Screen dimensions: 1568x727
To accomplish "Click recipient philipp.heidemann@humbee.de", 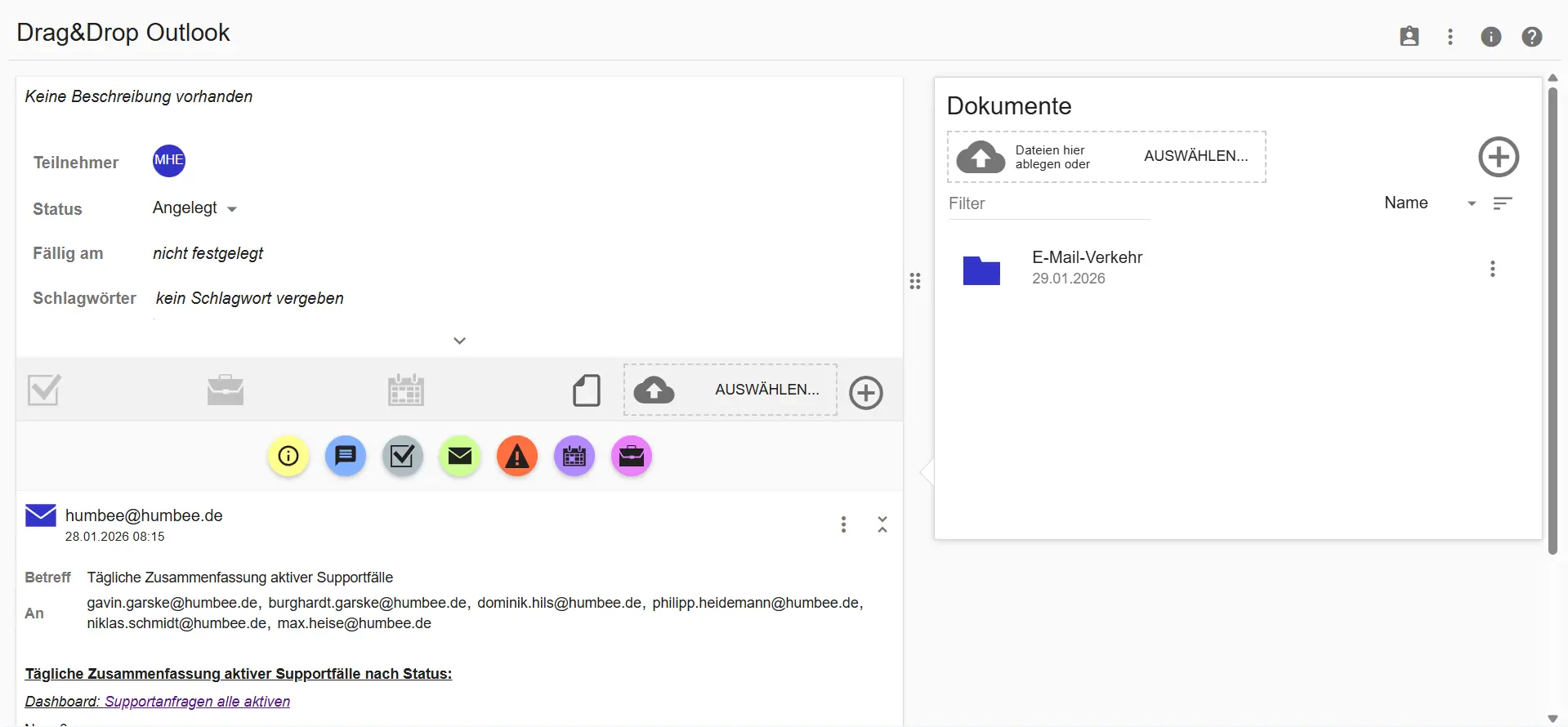I will tap(756, 603).
